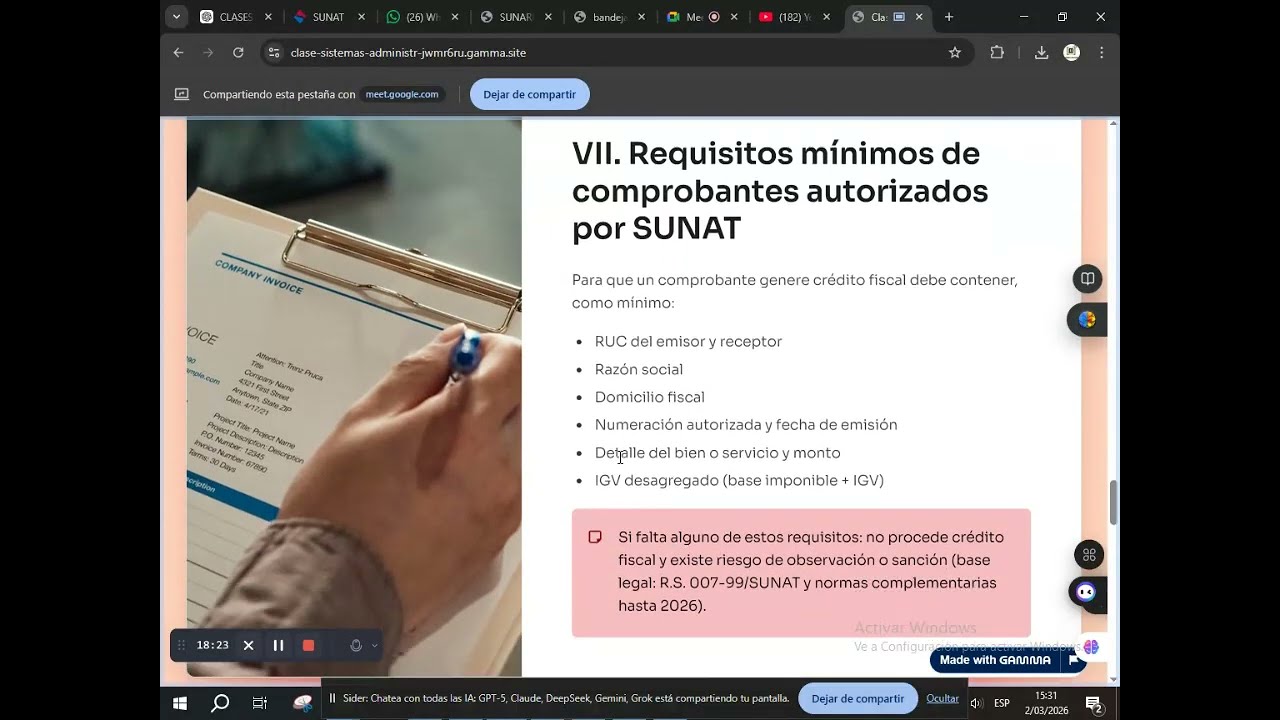Open the Chrome profile avatar
The height and width of the screenshot is (720, 1280).
[x=1071, y=53]
